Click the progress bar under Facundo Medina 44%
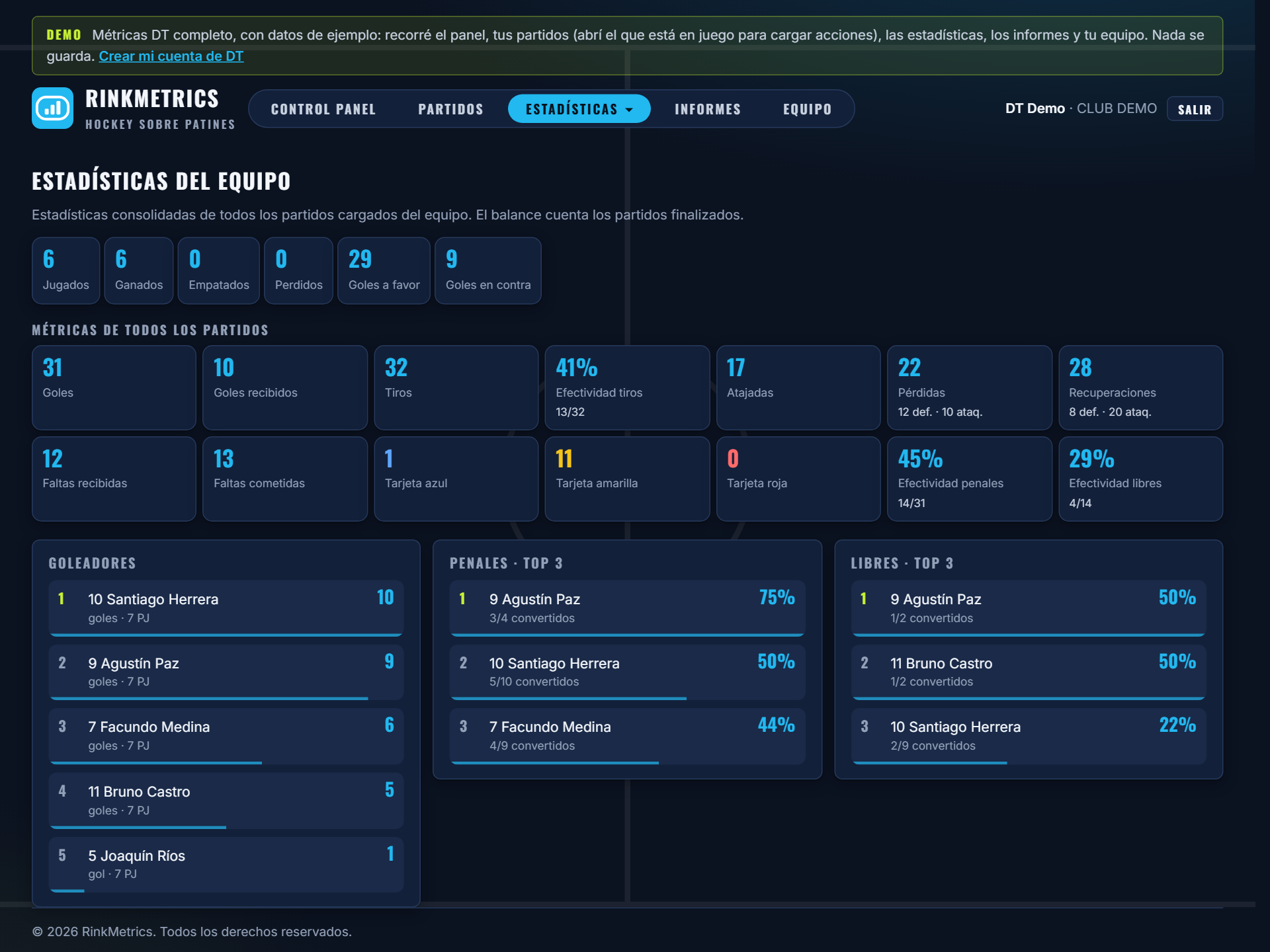Image resolution: width=1270 pixels, height=952 pixels. [x=555, y=762]
